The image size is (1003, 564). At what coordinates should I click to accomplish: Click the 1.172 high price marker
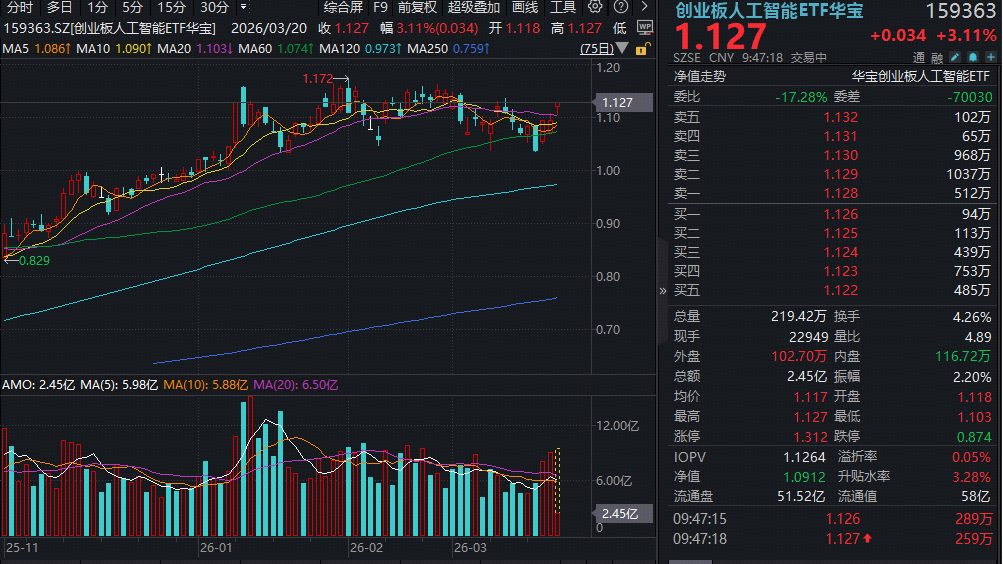(x=318, y=77)
